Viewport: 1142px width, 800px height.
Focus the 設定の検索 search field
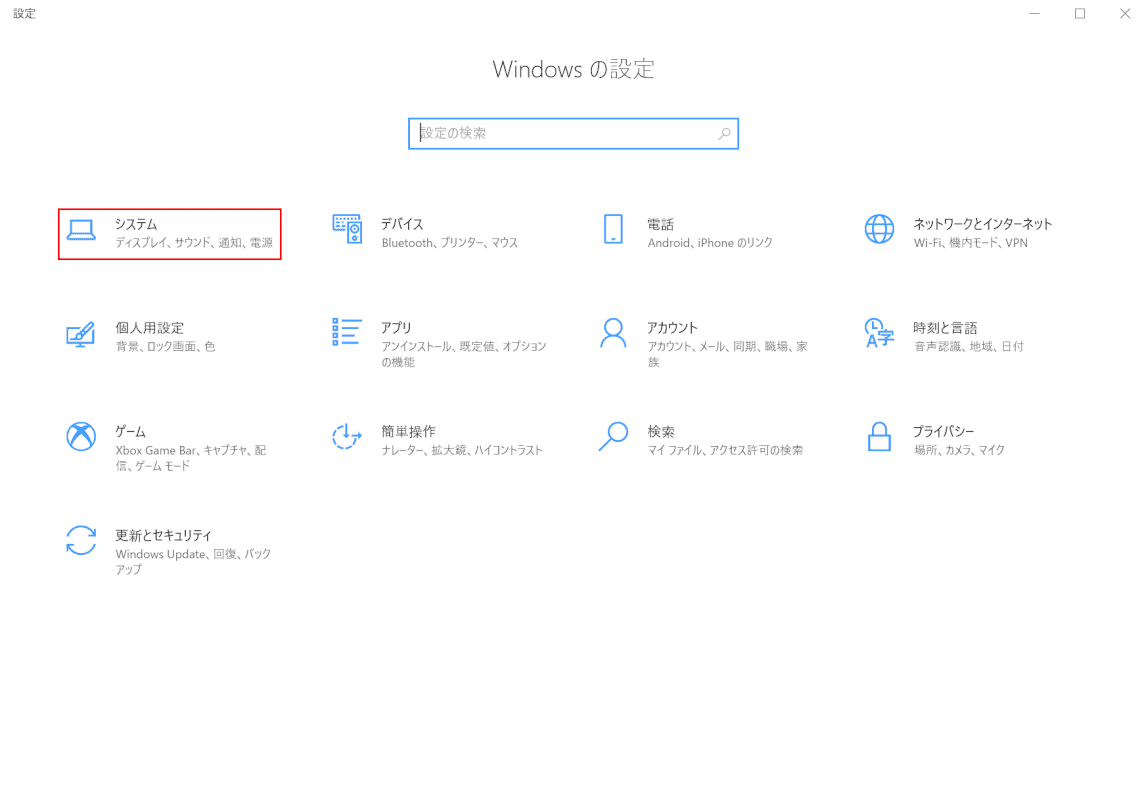click(573, 133)
